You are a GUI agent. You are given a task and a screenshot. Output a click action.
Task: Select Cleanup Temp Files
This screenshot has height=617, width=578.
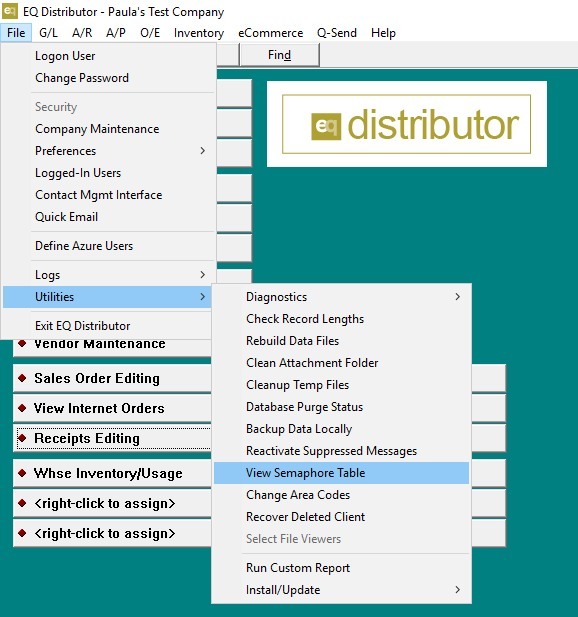[x=341, y=385]
